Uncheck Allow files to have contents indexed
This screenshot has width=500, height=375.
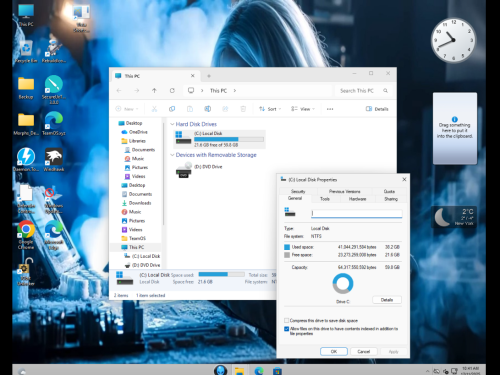[286, 329]
